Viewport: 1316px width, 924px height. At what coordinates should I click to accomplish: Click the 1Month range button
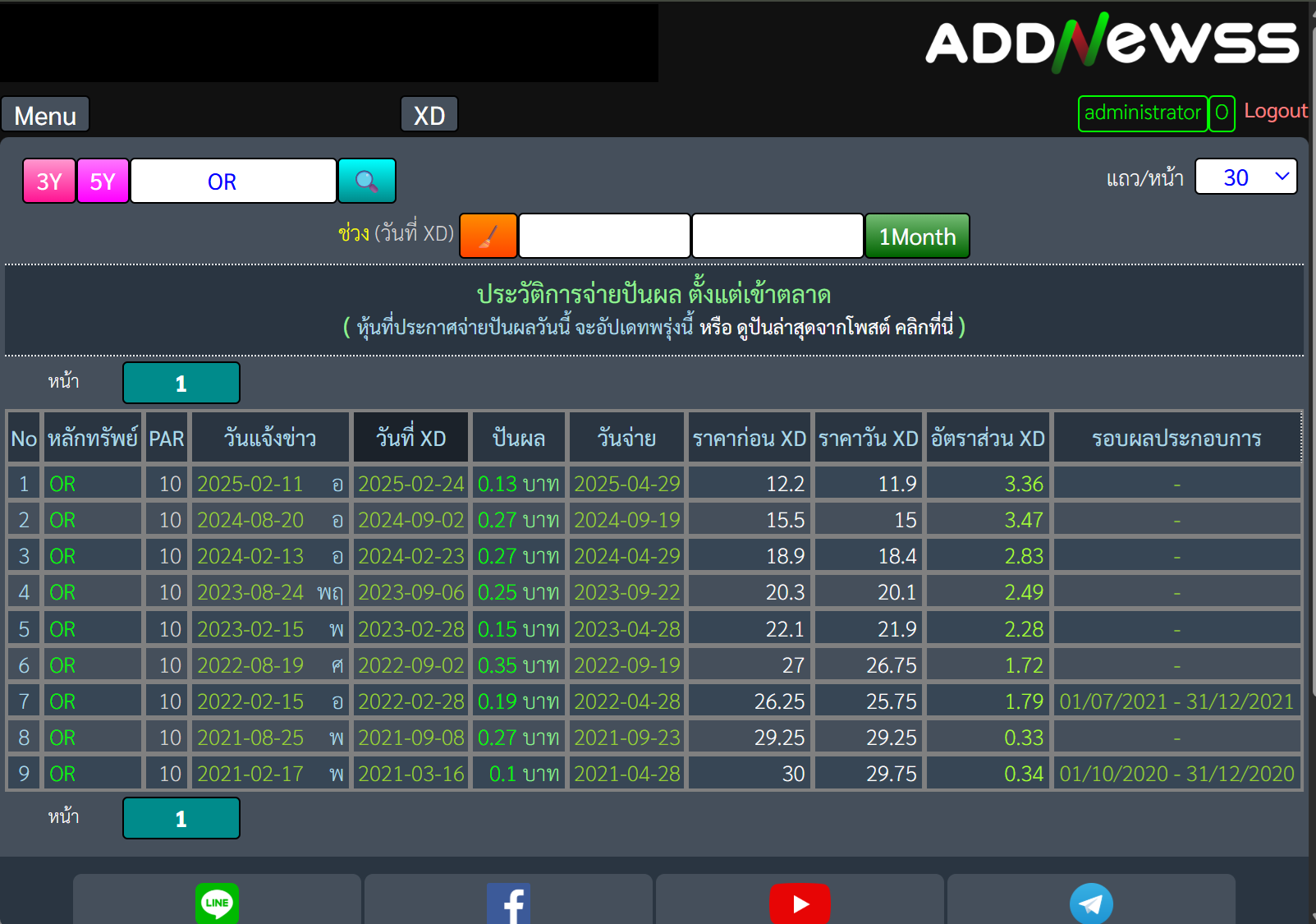917,237
